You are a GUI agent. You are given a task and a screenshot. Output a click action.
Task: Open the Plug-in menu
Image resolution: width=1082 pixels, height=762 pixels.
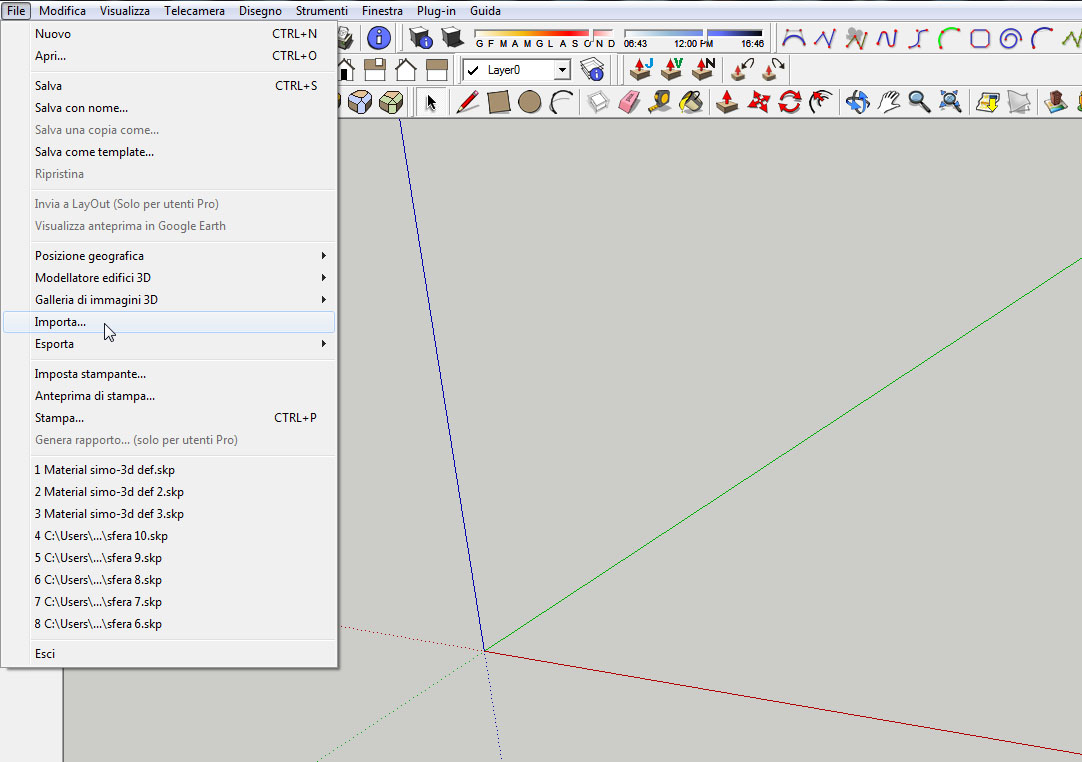click(x=436, y=10)
